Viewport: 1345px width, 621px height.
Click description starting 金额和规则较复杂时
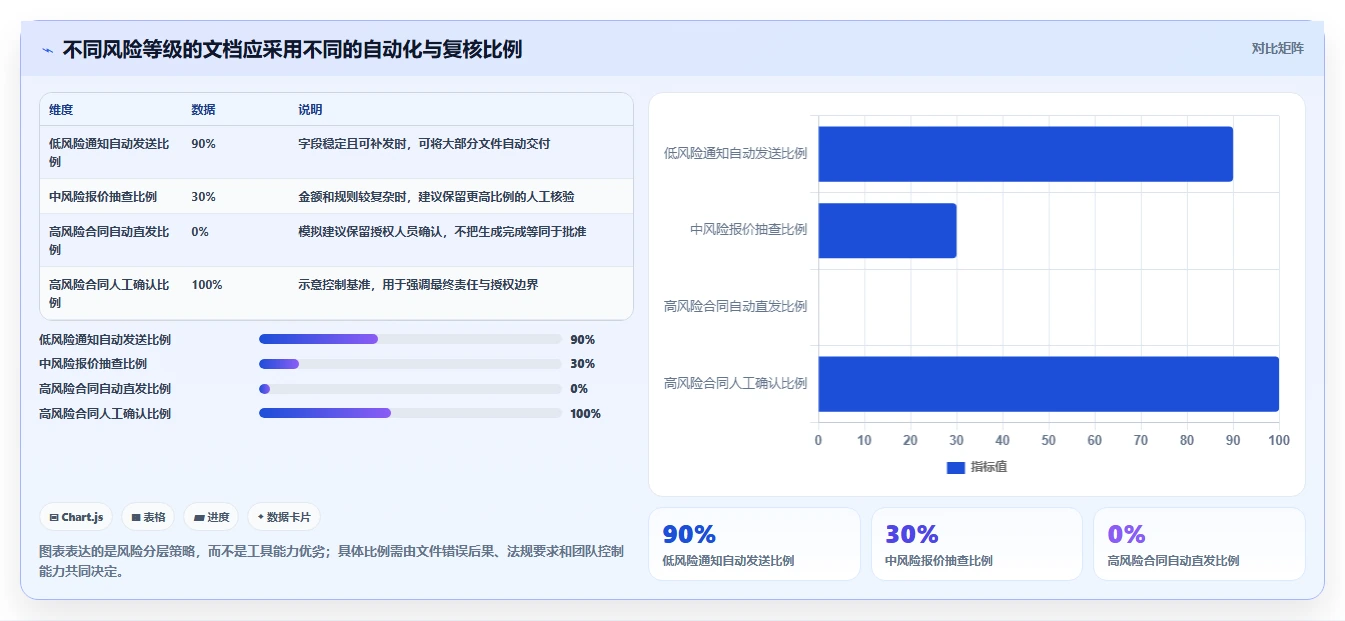436,197
